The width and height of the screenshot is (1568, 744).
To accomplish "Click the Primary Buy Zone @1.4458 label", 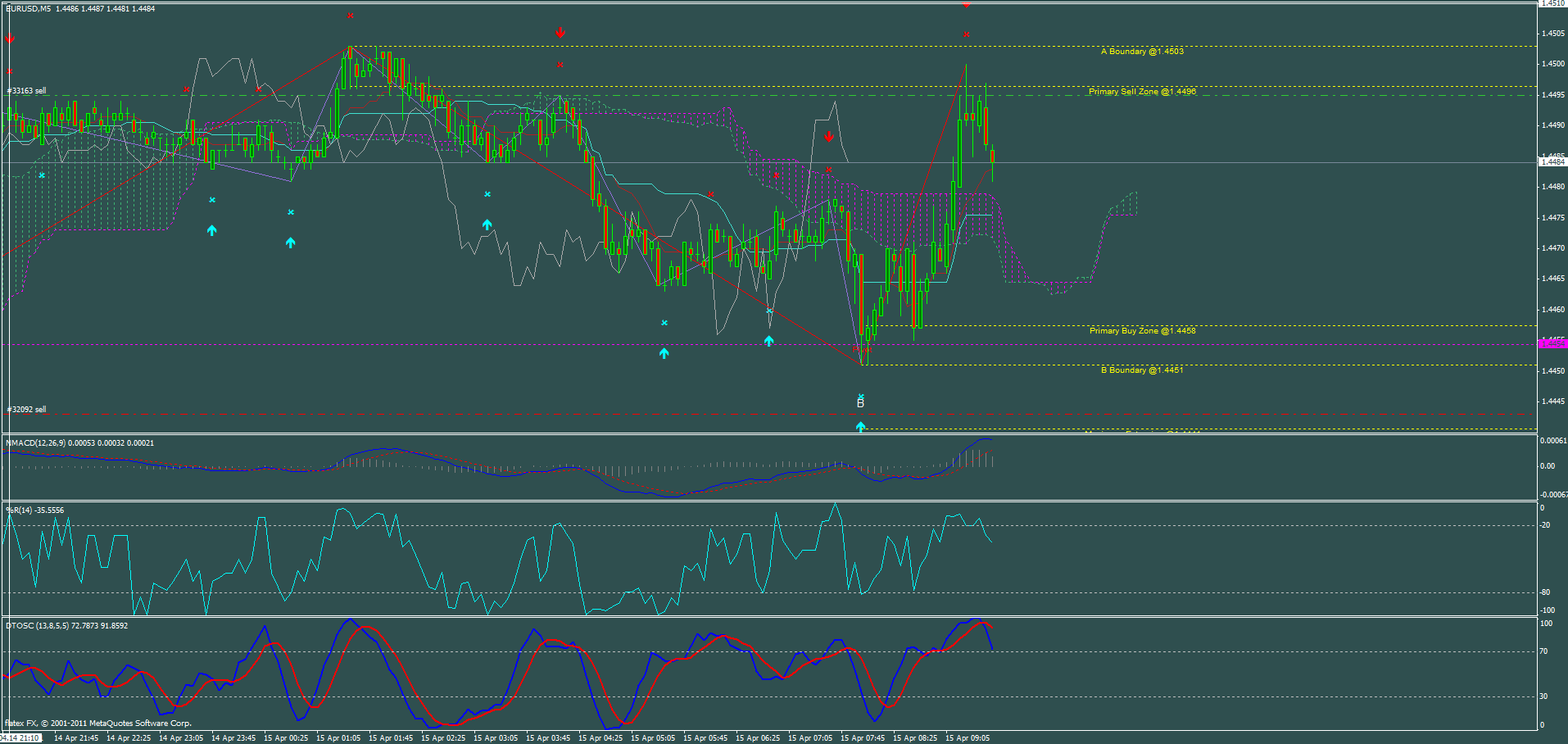I will coord(1141,330).
